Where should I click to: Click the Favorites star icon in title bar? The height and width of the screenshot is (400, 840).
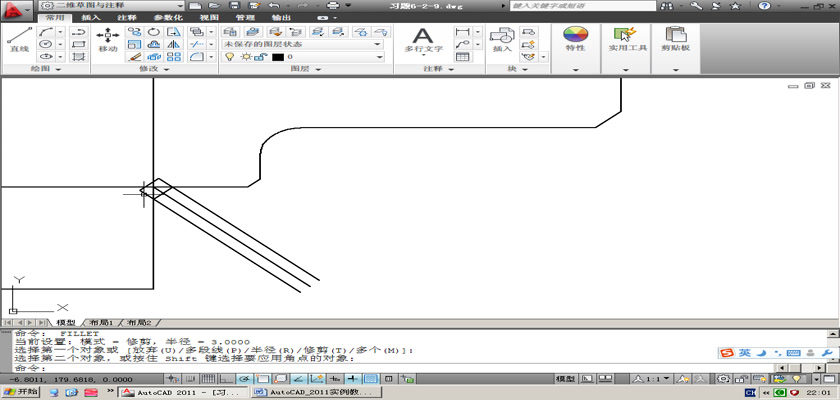(736, 6)
